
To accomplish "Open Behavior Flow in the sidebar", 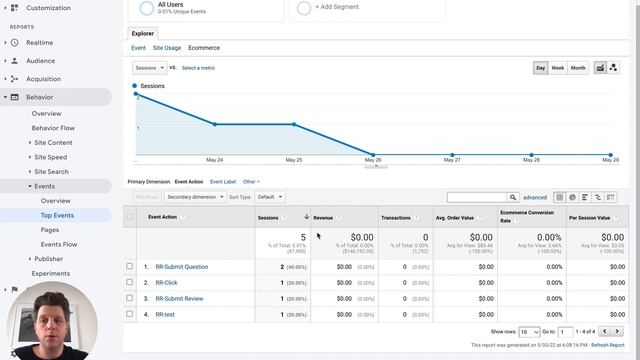I will pos(53,128).
